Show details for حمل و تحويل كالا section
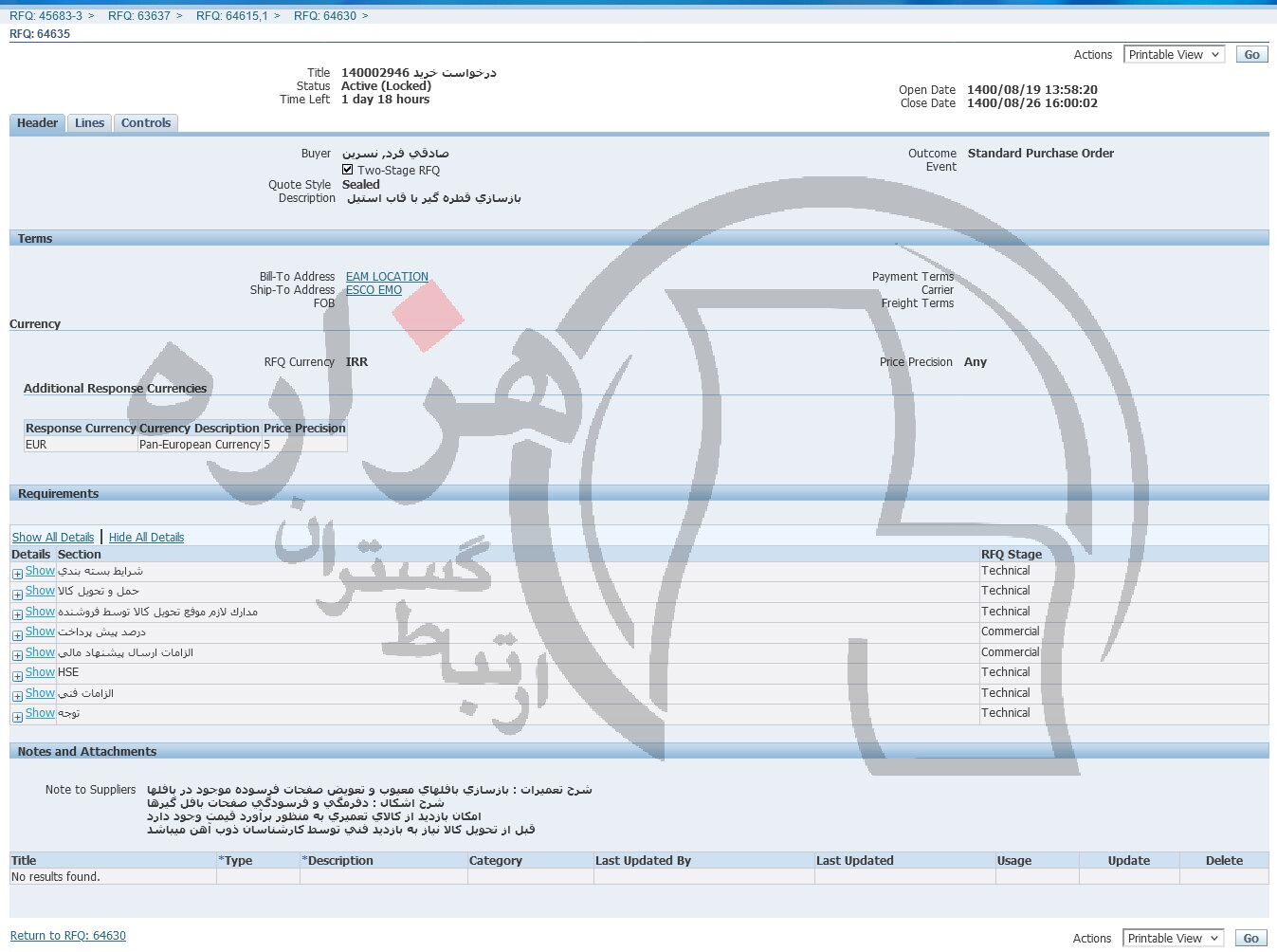Screen dimensions: 1277x952 (x=40, y=591)
